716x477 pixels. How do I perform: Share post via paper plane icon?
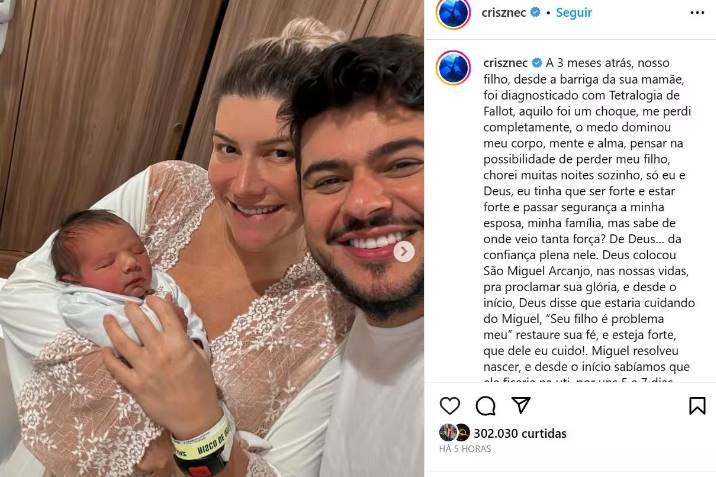(521, 405)
